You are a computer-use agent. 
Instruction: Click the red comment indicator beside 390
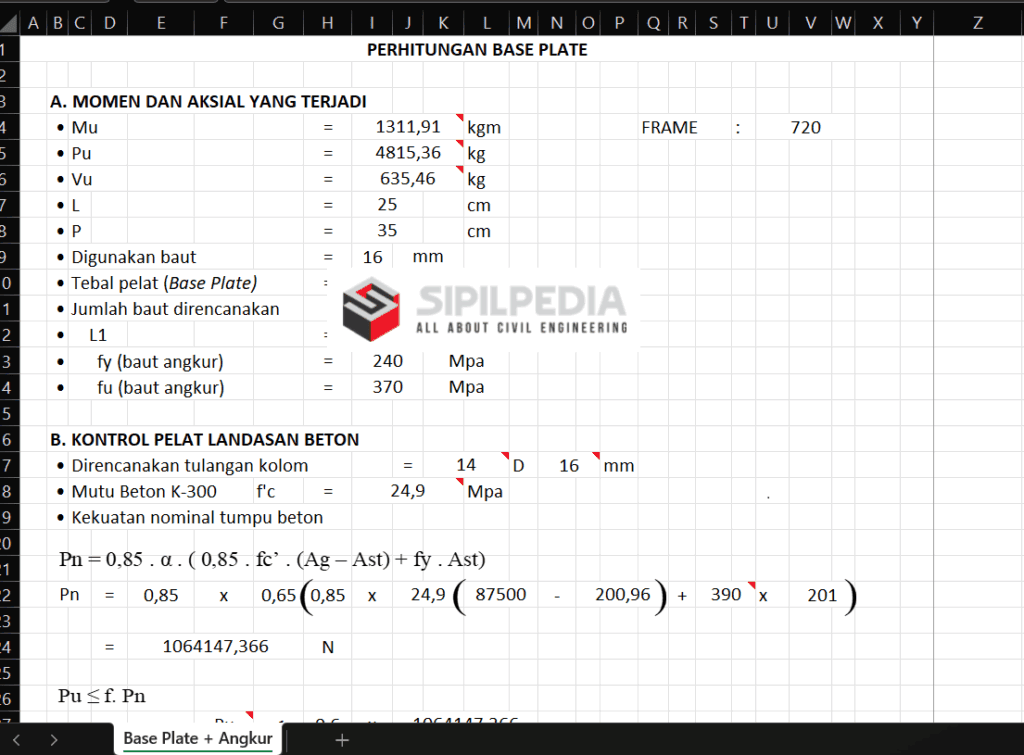pyautogui.click(x=752, y=587)
